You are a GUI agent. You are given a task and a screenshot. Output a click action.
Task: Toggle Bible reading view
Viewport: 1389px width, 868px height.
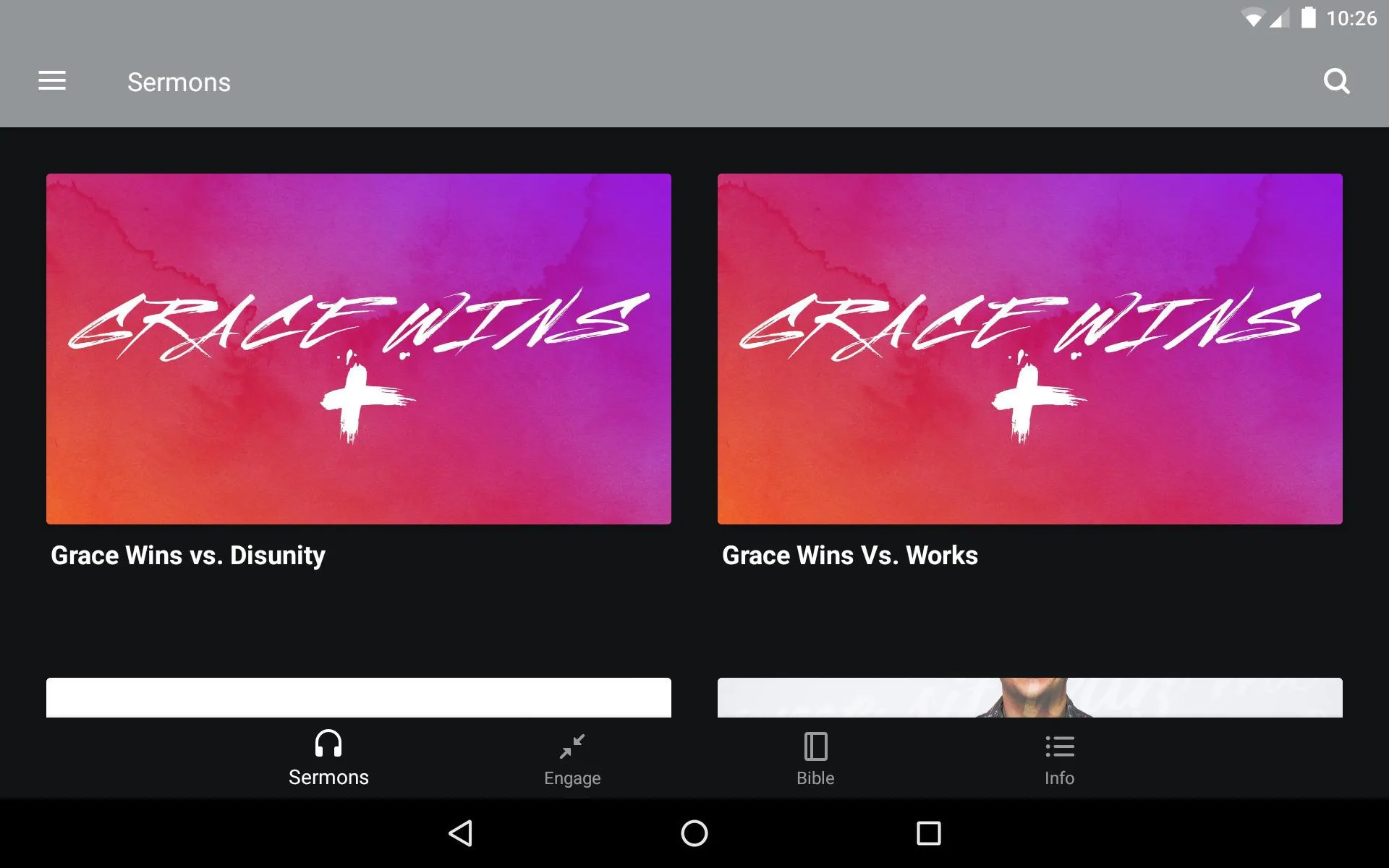click(815, 757)
